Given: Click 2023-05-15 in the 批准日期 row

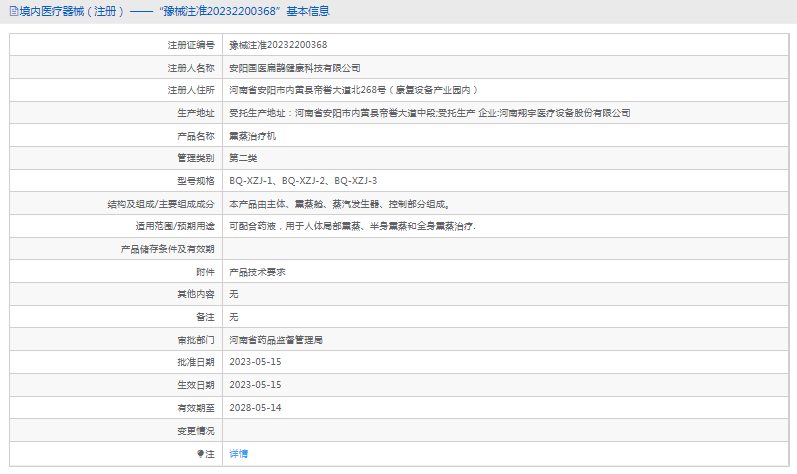Looking at the screenshot, I should tap(255, 362).
